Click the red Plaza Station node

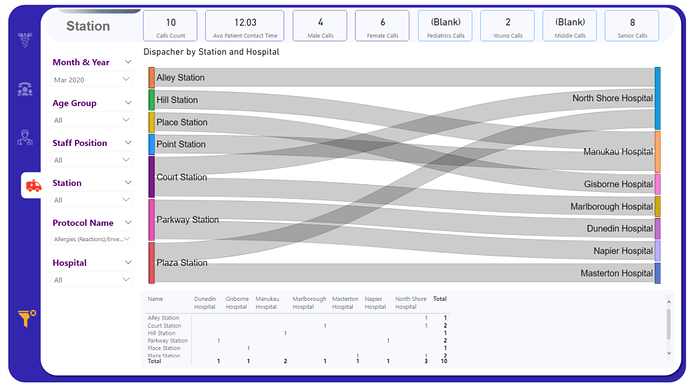click(x=151, y=263)
